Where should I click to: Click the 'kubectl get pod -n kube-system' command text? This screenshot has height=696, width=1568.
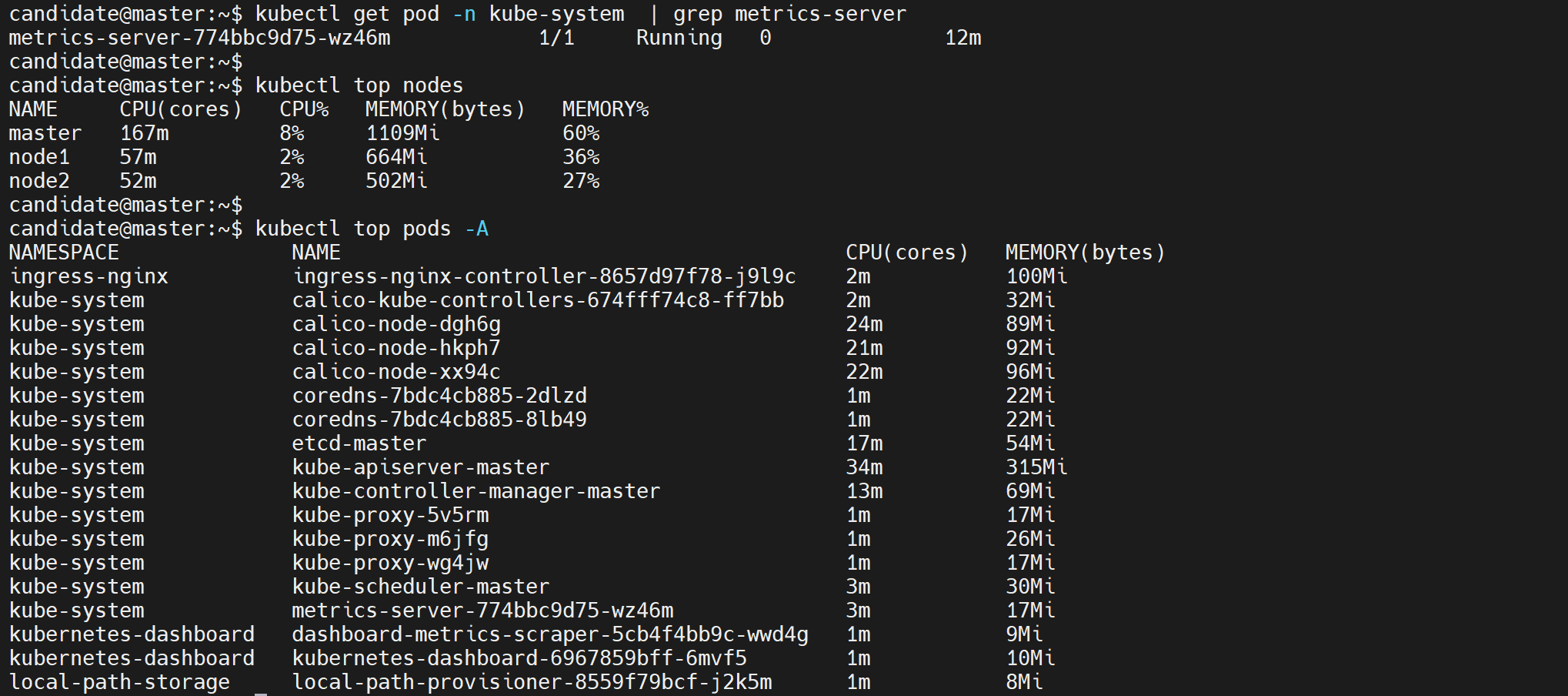440,14
